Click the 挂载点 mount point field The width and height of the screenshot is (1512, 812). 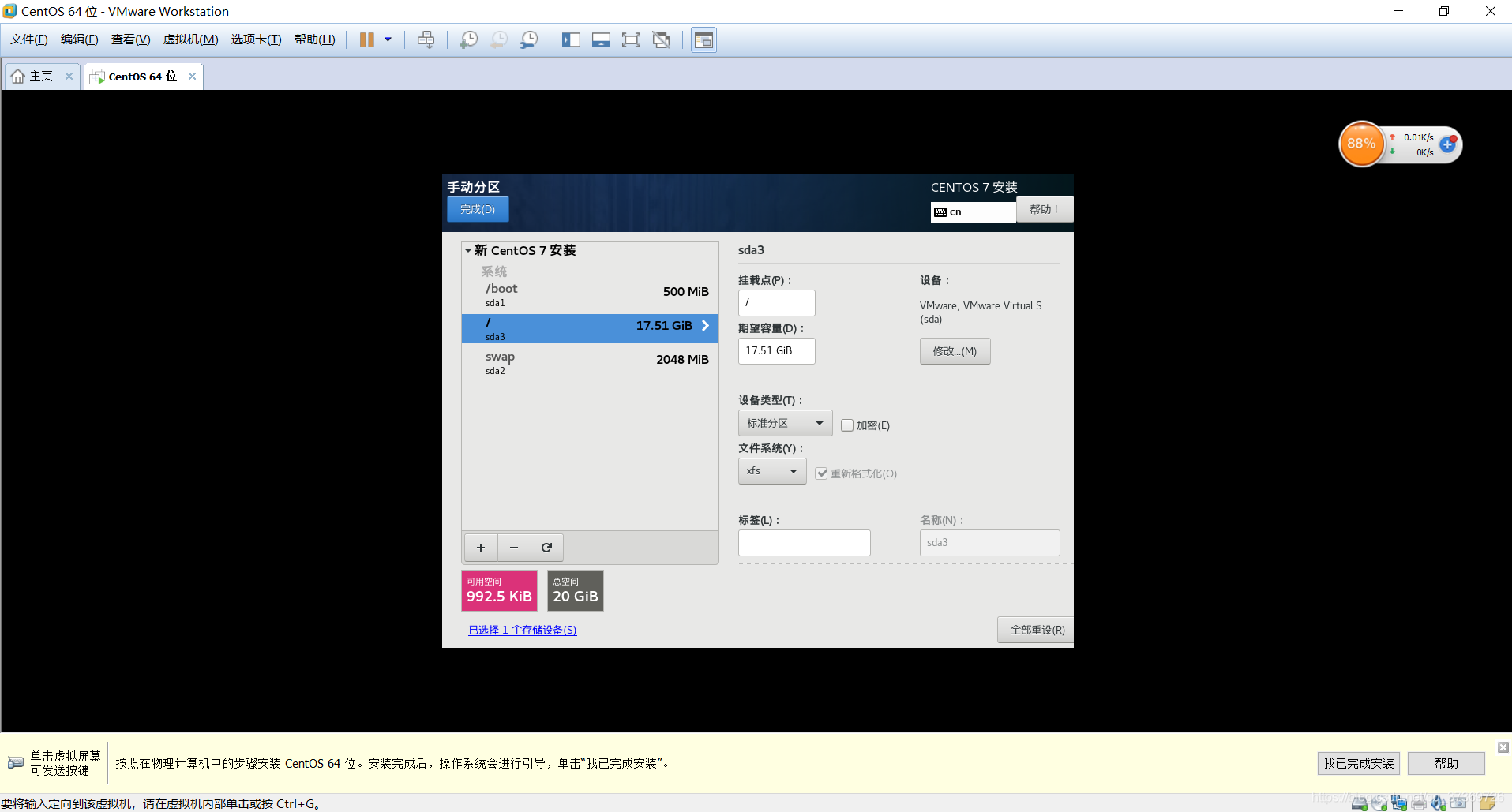pos(776,303)
